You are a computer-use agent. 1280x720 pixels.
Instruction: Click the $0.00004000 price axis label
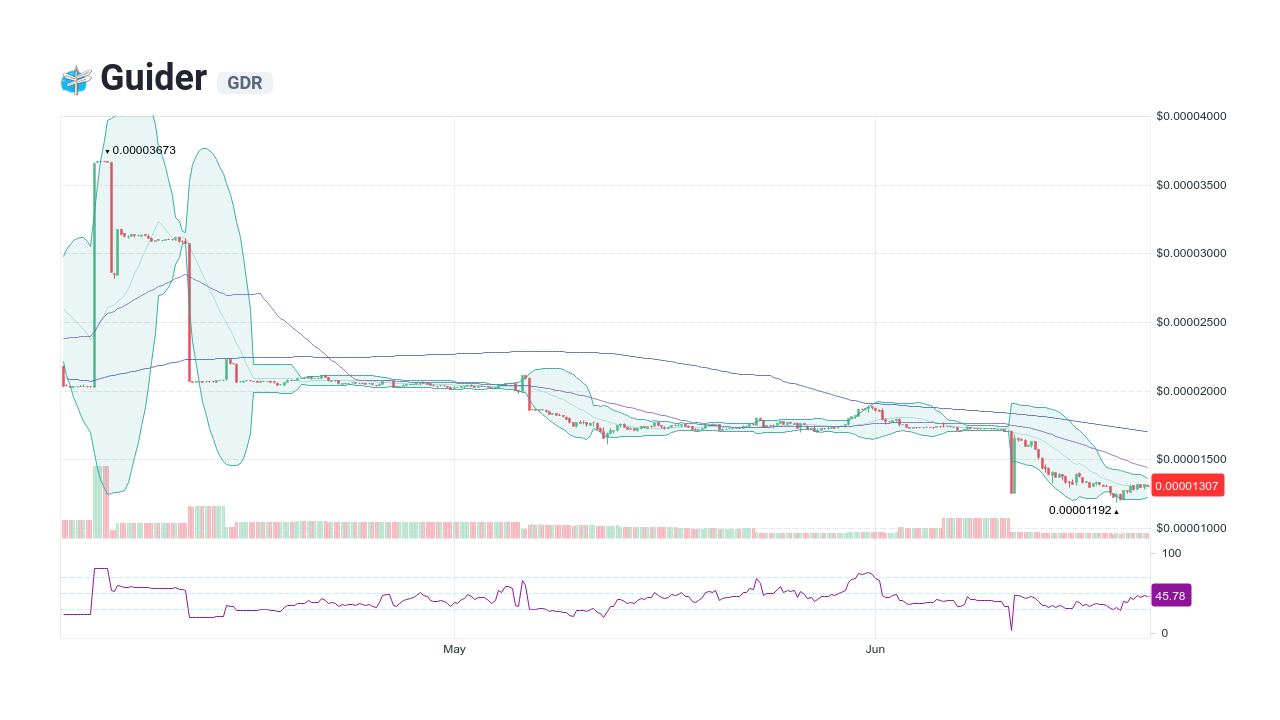point(1190,116)
